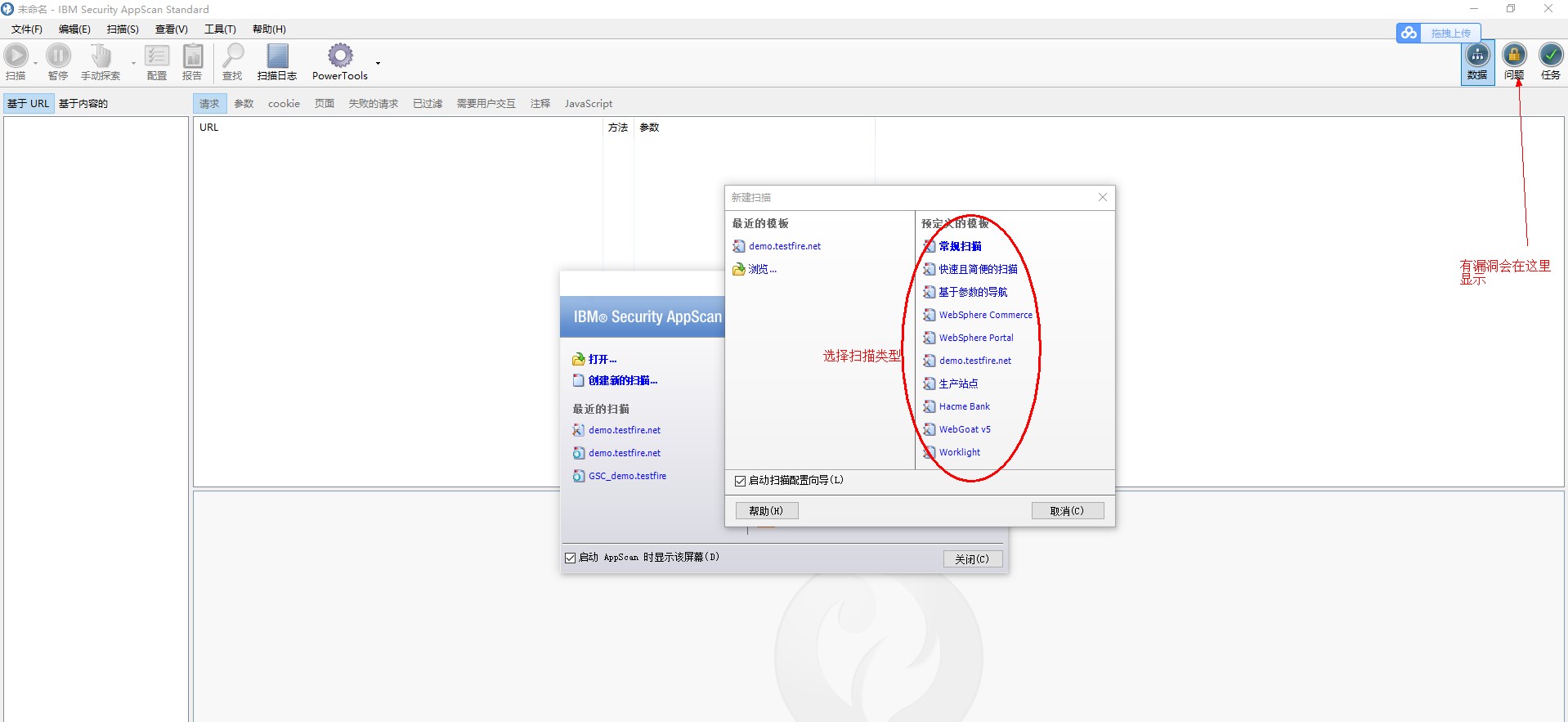Start scan with the 扫描 toolbar icon
The height and width of the screenshot is (722, 1568).
point(16,56)
